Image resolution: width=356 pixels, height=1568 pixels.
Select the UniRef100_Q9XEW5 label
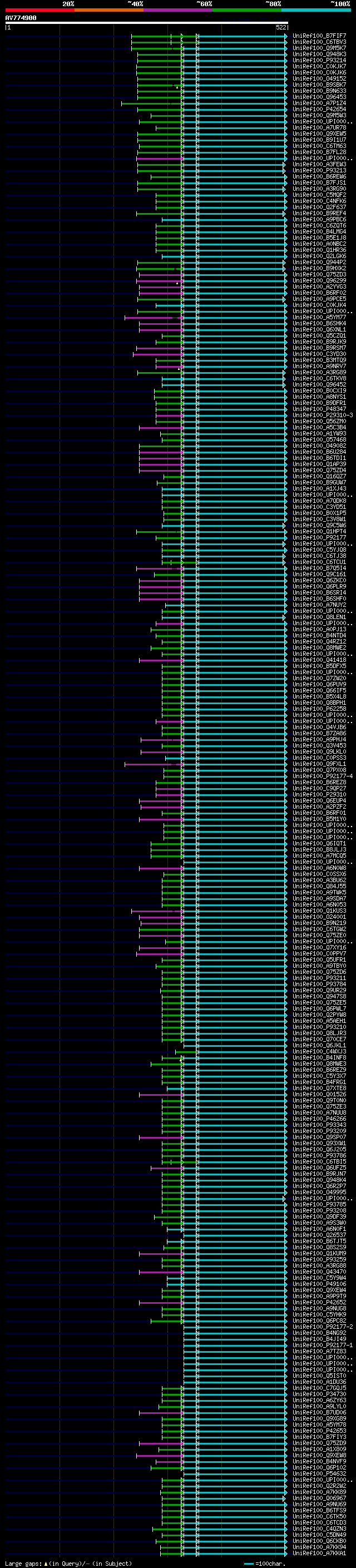319,134
